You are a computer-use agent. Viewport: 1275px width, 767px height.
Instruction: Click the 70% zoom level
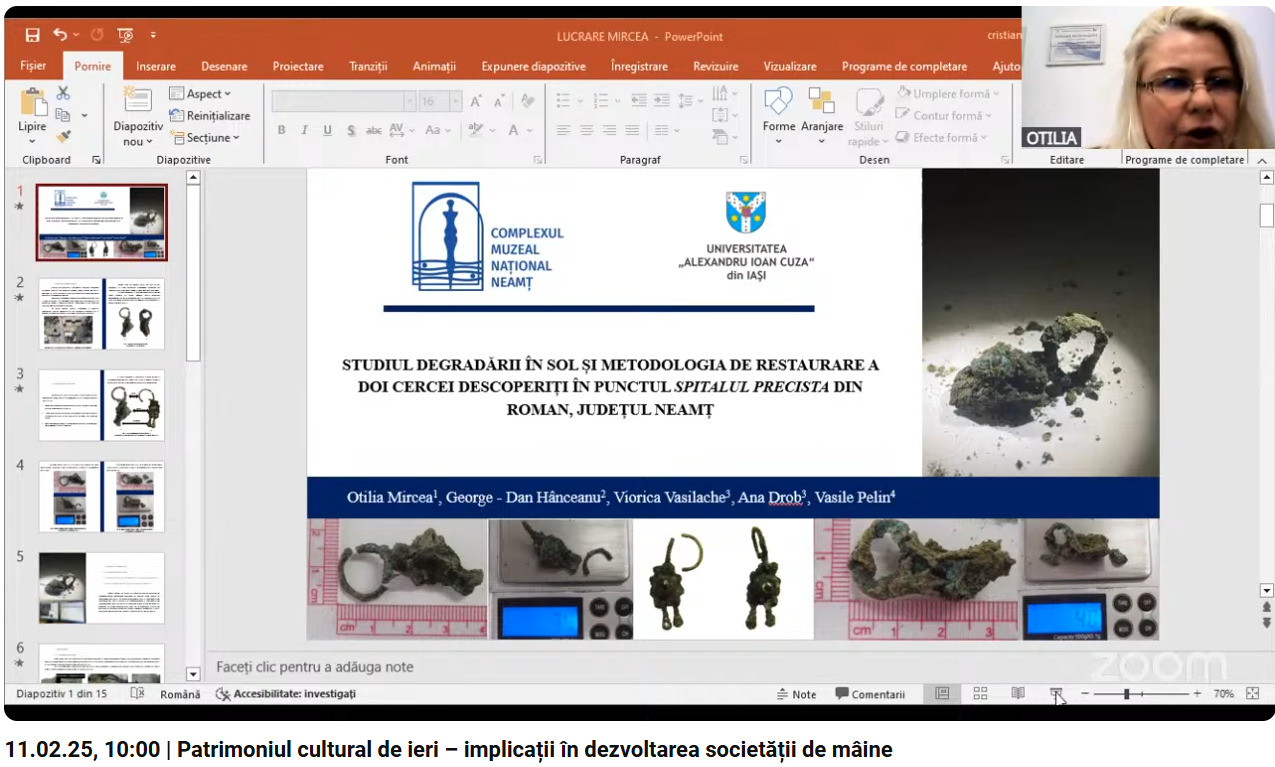1223,694
